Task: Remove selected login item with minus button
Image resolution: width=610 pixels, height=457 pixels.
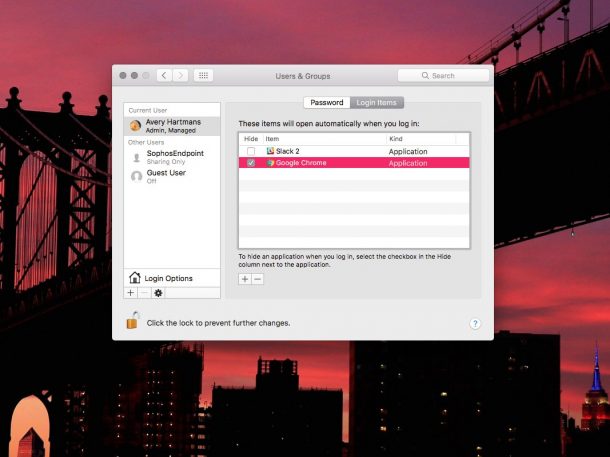Action: 257,279
